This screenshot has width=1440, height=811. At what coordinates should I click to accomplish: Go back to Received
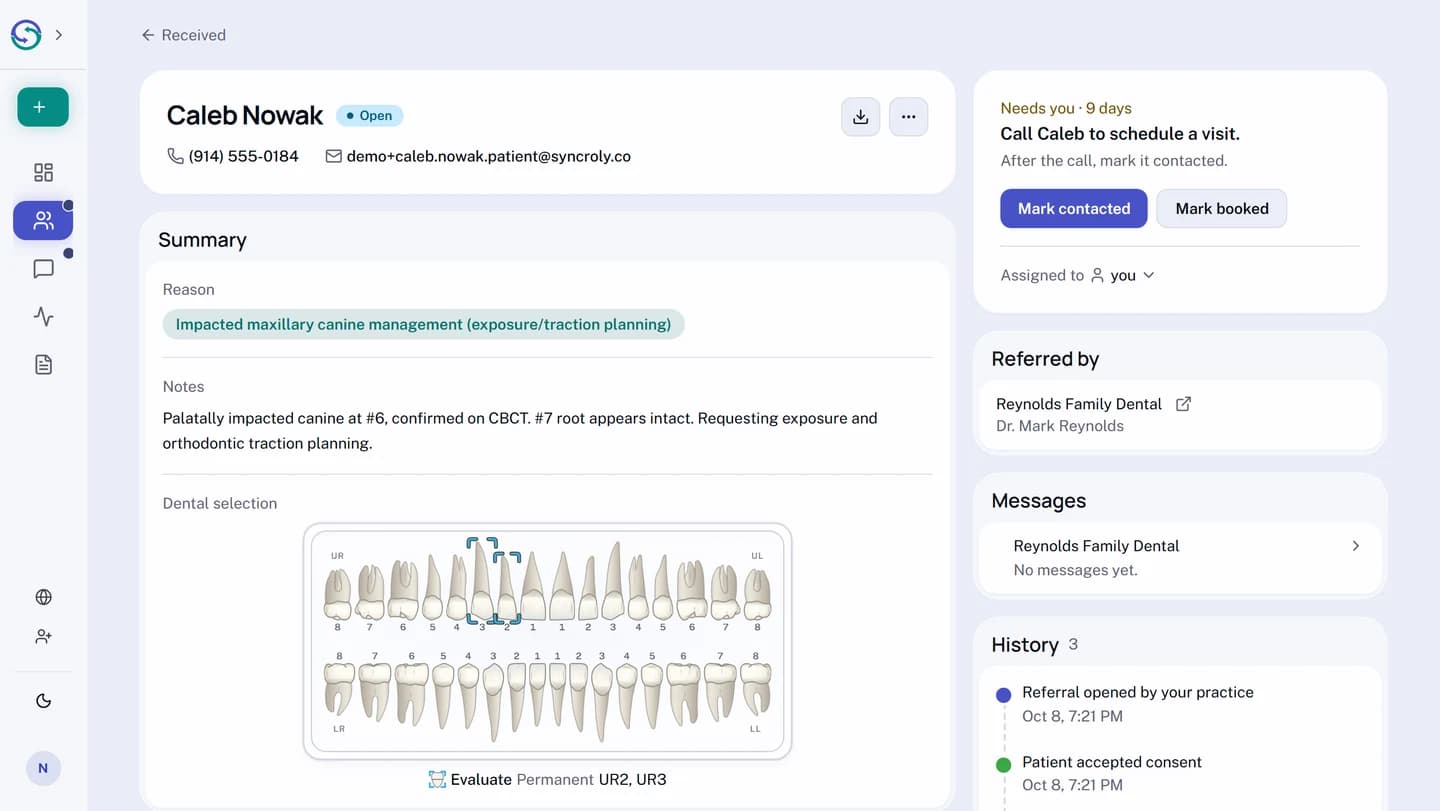tap(183, 35)
